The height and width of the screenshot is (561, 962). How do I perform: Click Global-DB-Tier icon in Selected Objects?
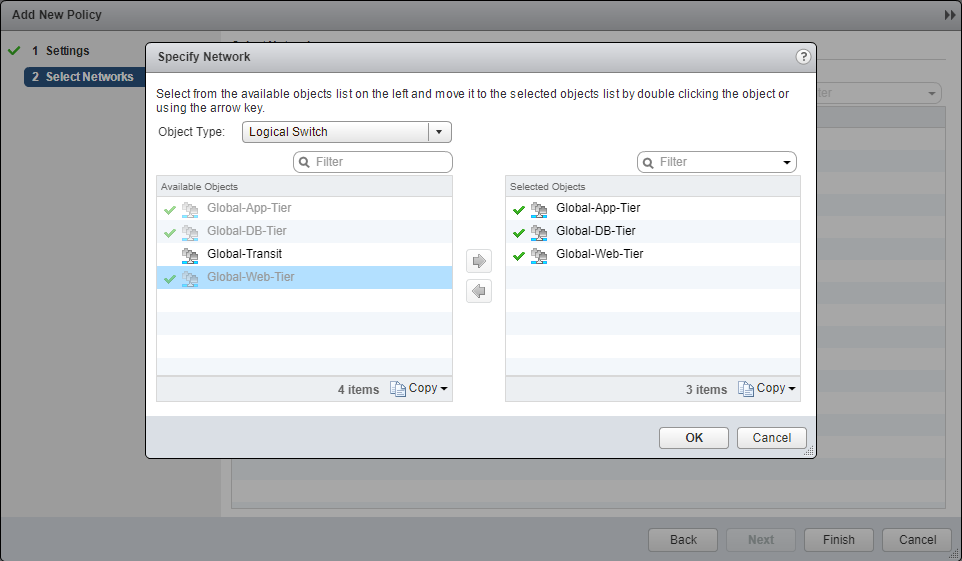(539, 232)
